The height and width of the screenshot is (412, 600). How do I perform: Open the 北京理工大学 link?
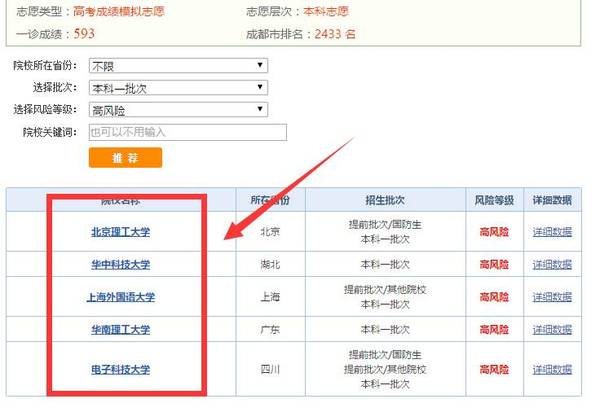click(x=121, y=232)
